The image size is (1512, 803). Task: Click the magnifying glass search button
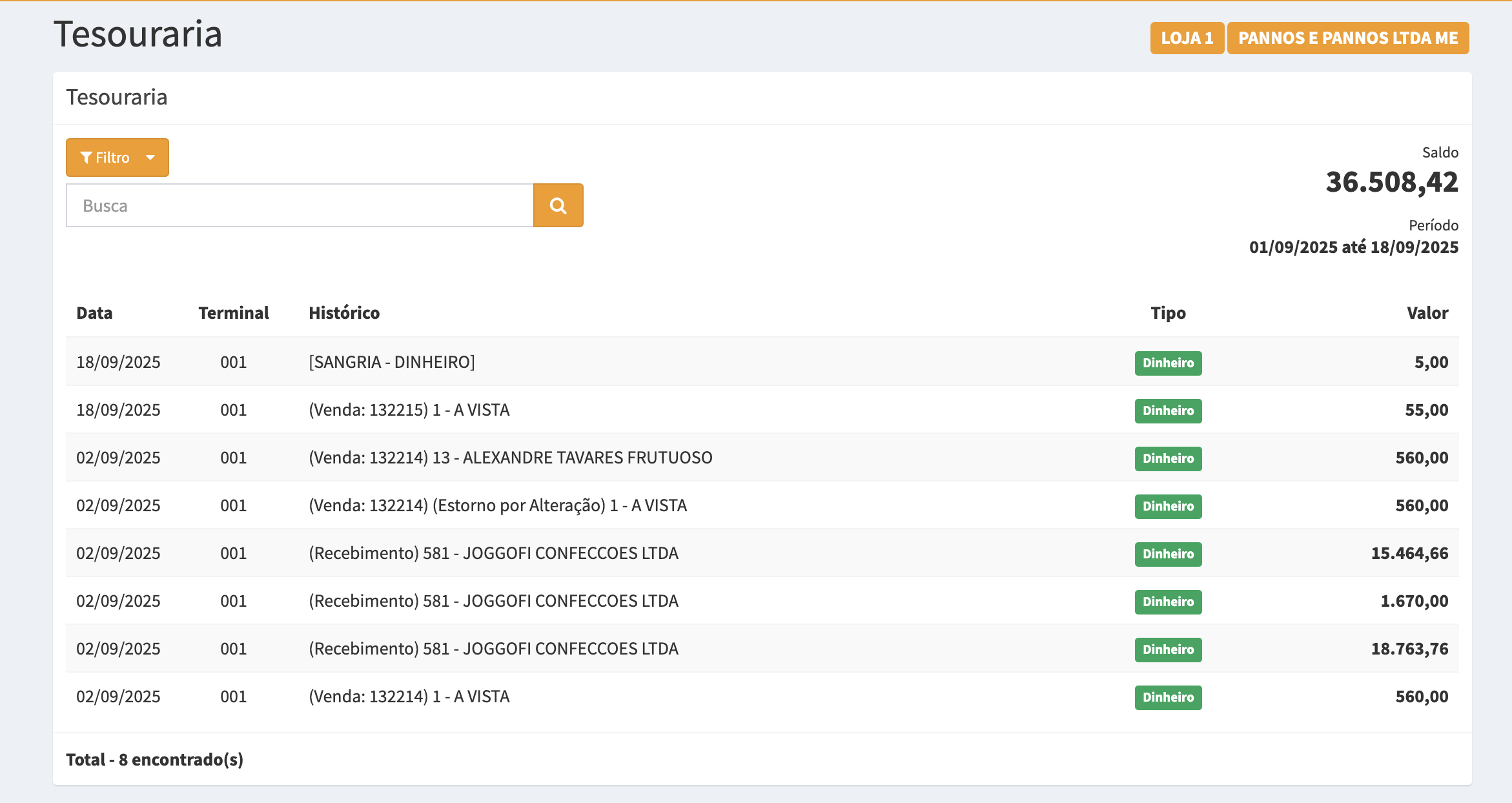(x=558, y=205)
